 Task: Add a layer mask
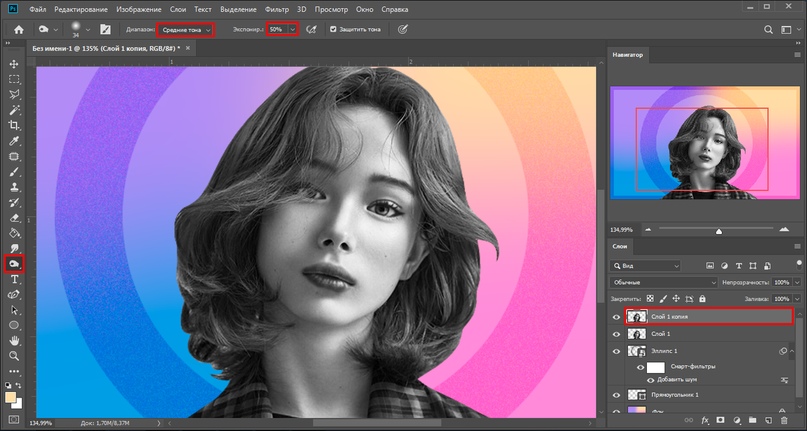pos(721,420)
